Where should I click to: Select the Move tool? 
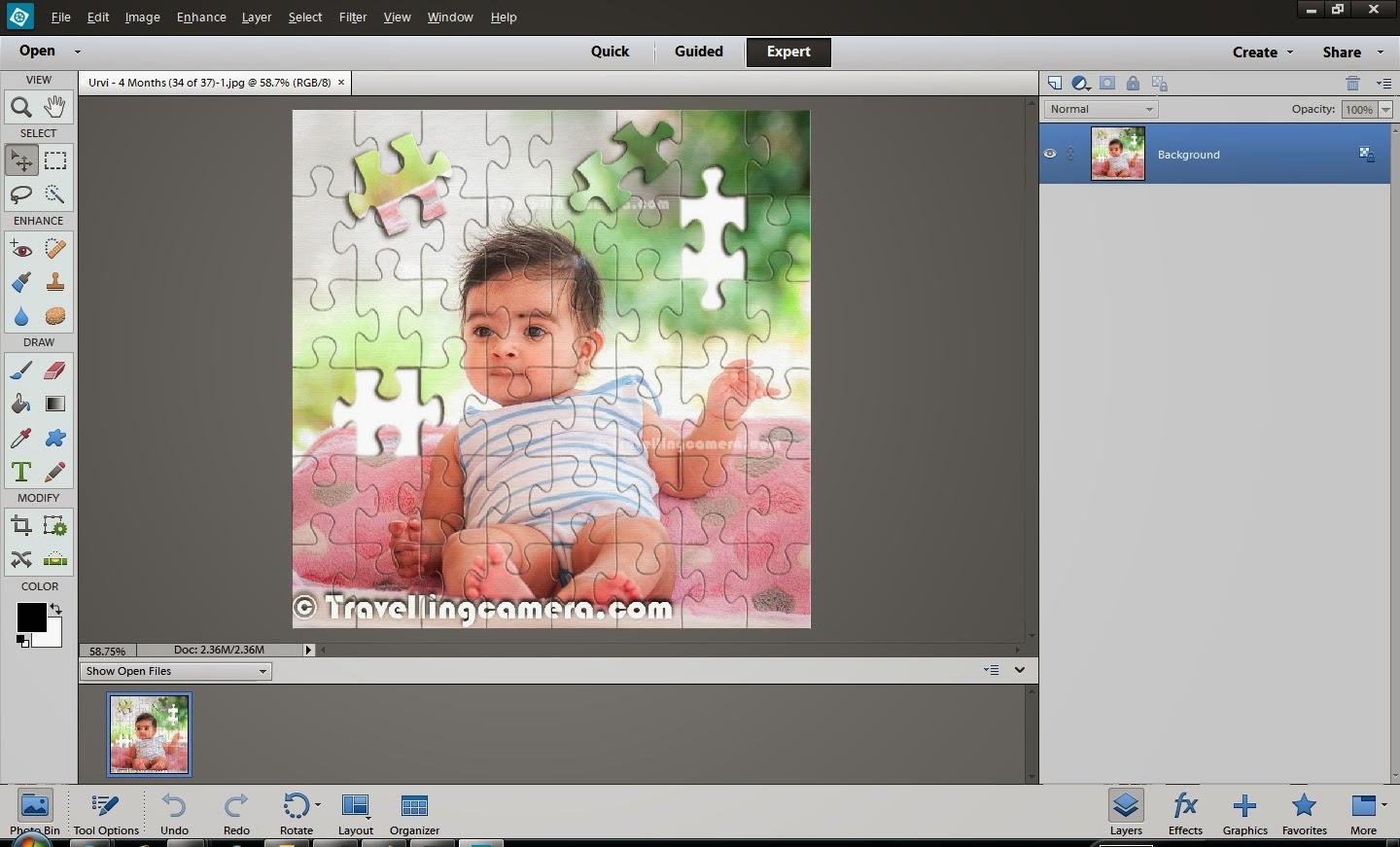pyautogui.click(x=20, y=160)
